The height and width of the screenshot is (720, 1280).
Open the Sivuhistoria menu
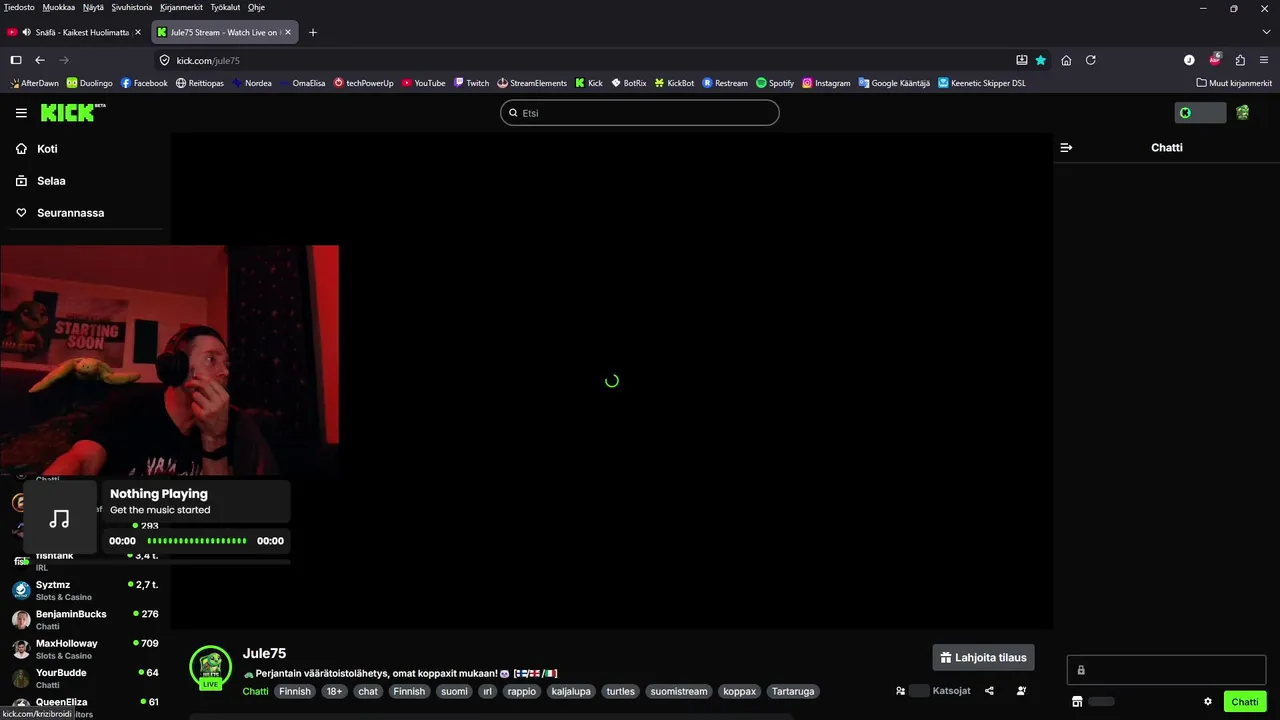click(x=132, y=7)
